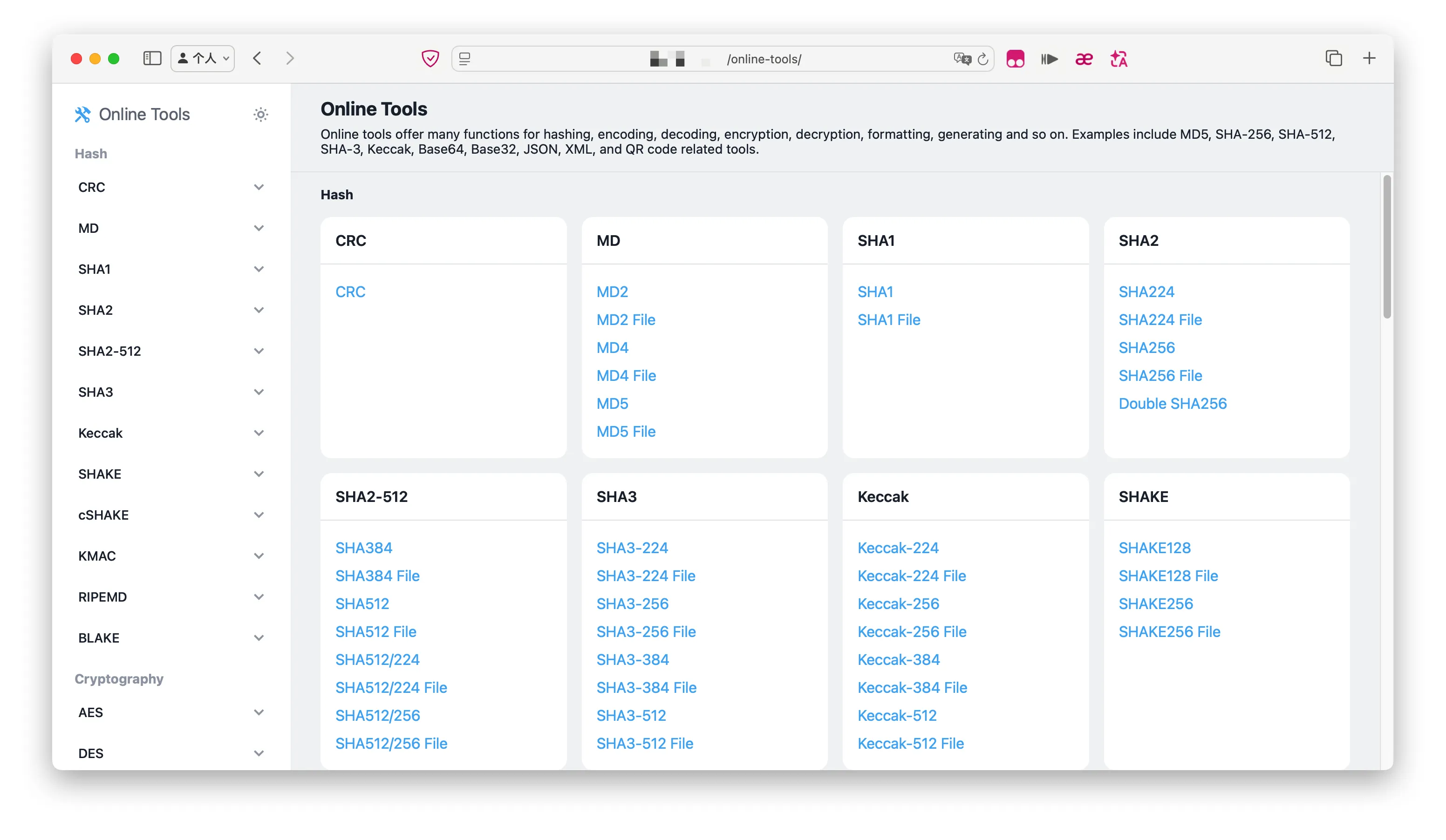Expand SHA1 sidebar chevron
This screenshot has width=1446, height=840.
[259, 270]
